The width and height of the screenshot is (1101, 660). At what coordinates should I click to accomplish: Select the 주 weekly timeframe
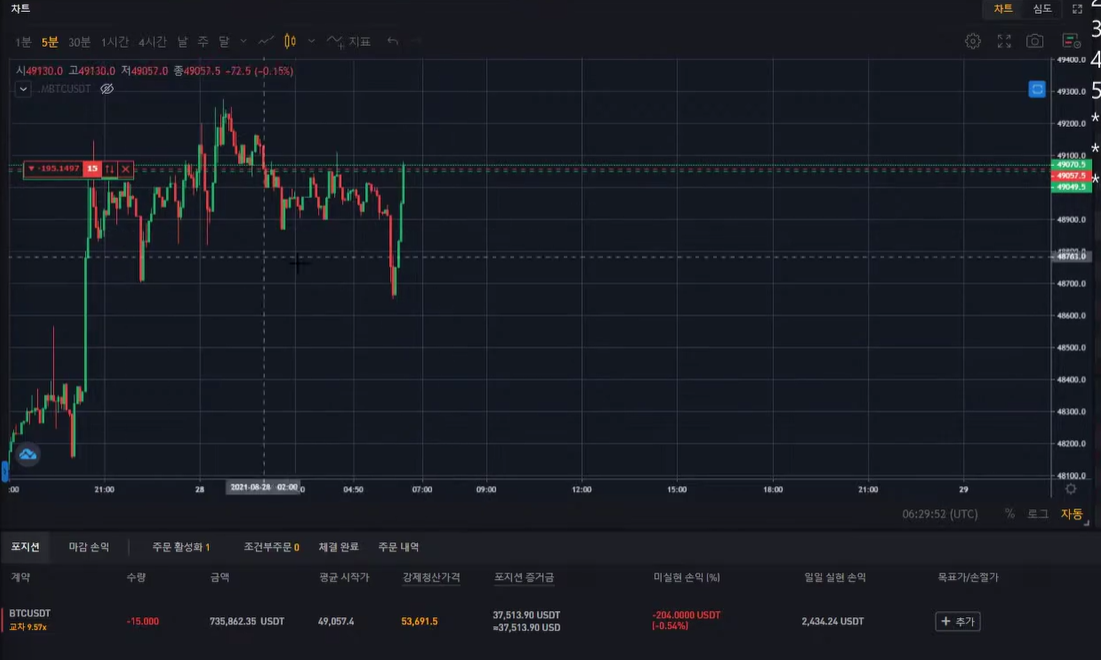coord(203,42)
